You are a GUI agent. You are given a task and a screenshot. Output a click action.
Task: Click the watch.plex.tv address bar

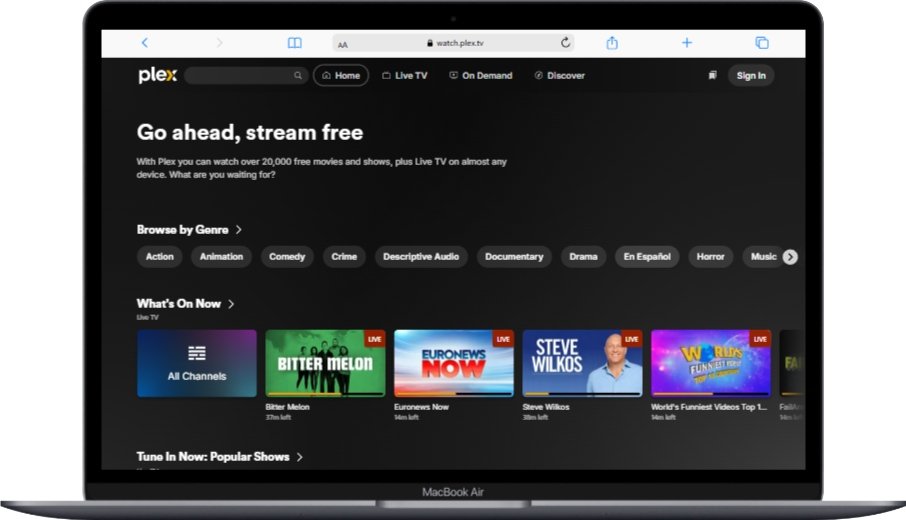click(x=454, y=43)
